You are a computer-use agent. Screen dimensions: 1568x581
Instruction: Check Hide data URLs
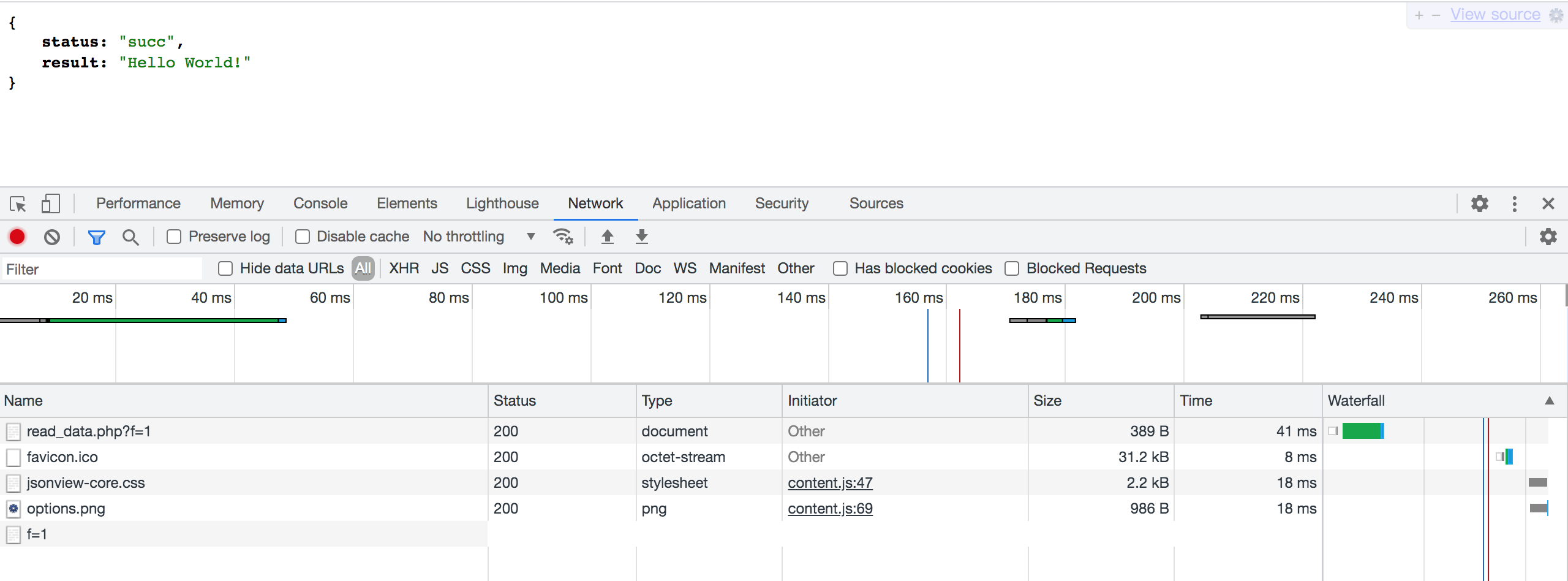click(225, 268)
